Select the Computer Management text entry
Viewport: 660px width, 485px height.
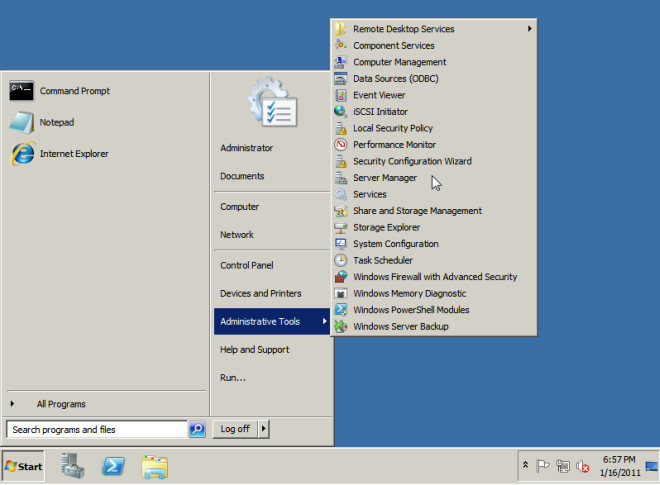coord(400,62)
